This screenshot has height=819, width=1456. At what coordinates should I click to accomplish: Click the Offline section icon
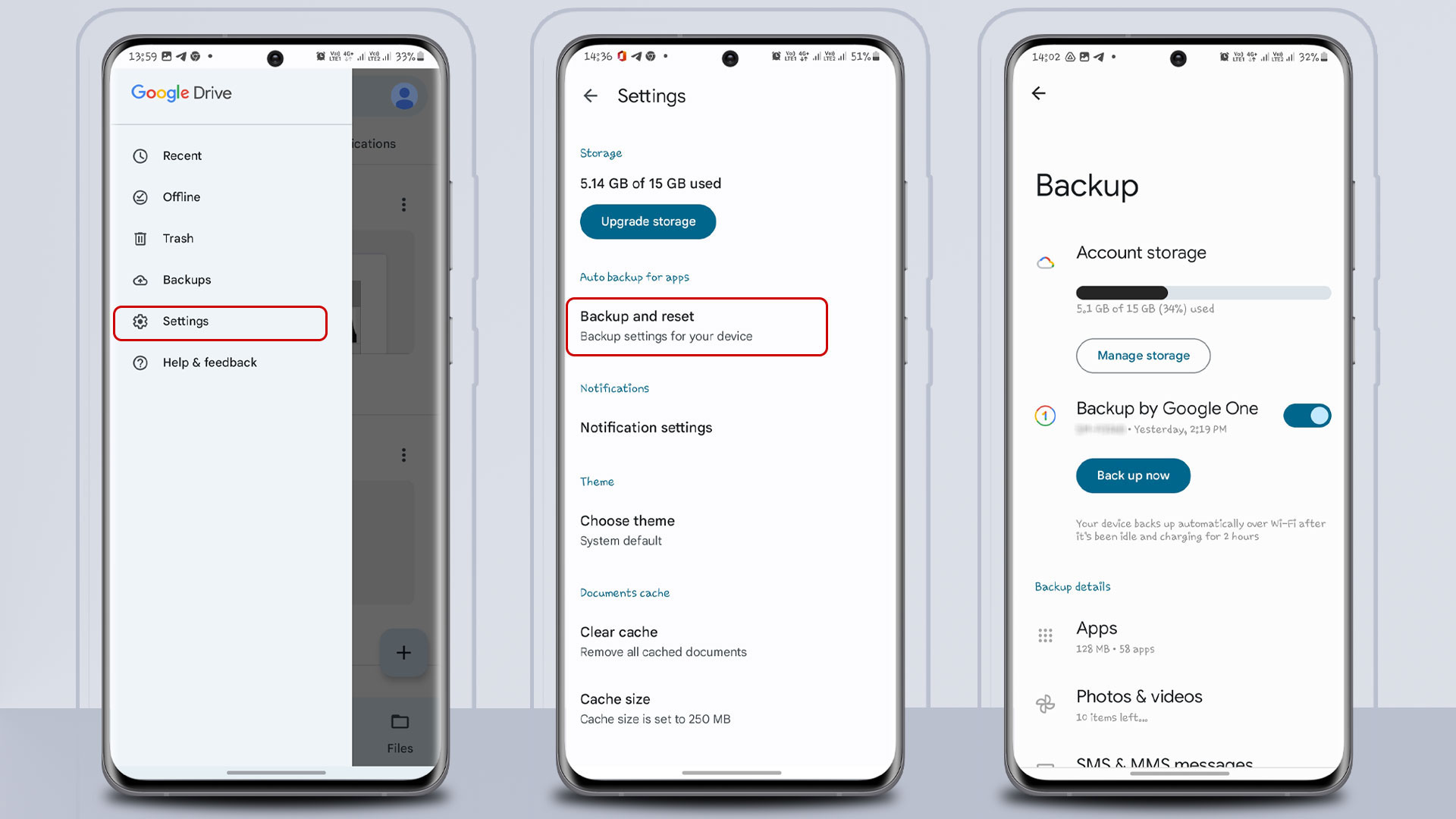141,197
